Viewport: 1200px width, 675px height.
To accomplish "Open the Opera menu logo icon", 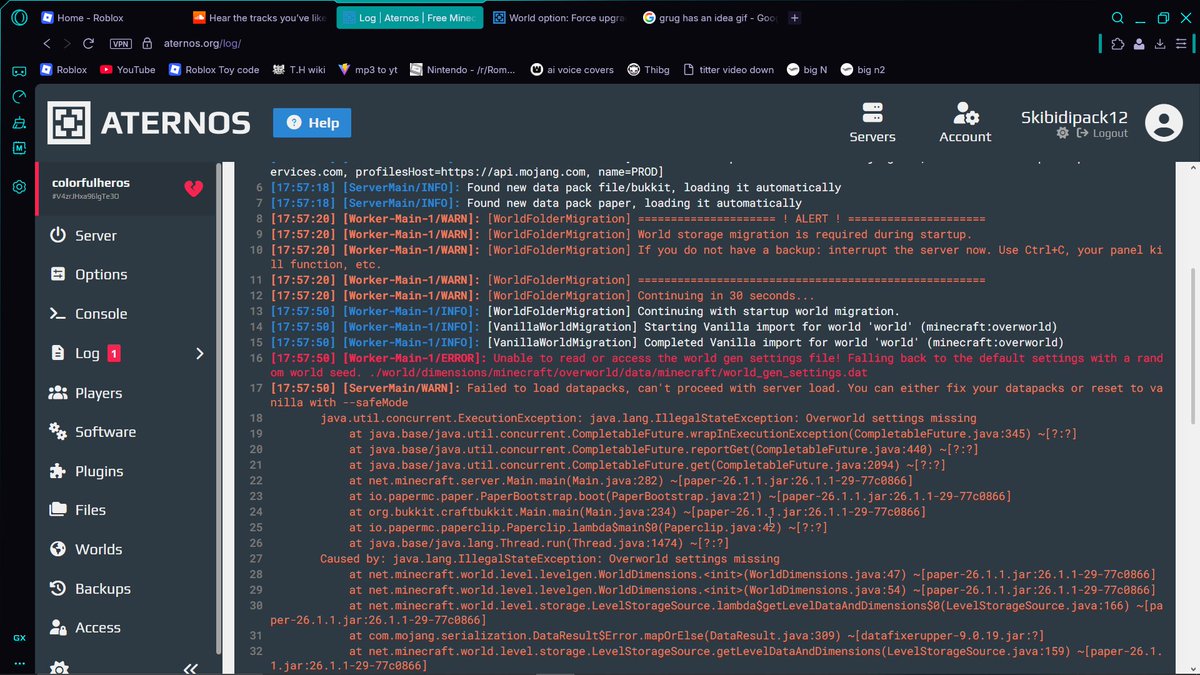I will pyautogui.click(x=19, y=19).
